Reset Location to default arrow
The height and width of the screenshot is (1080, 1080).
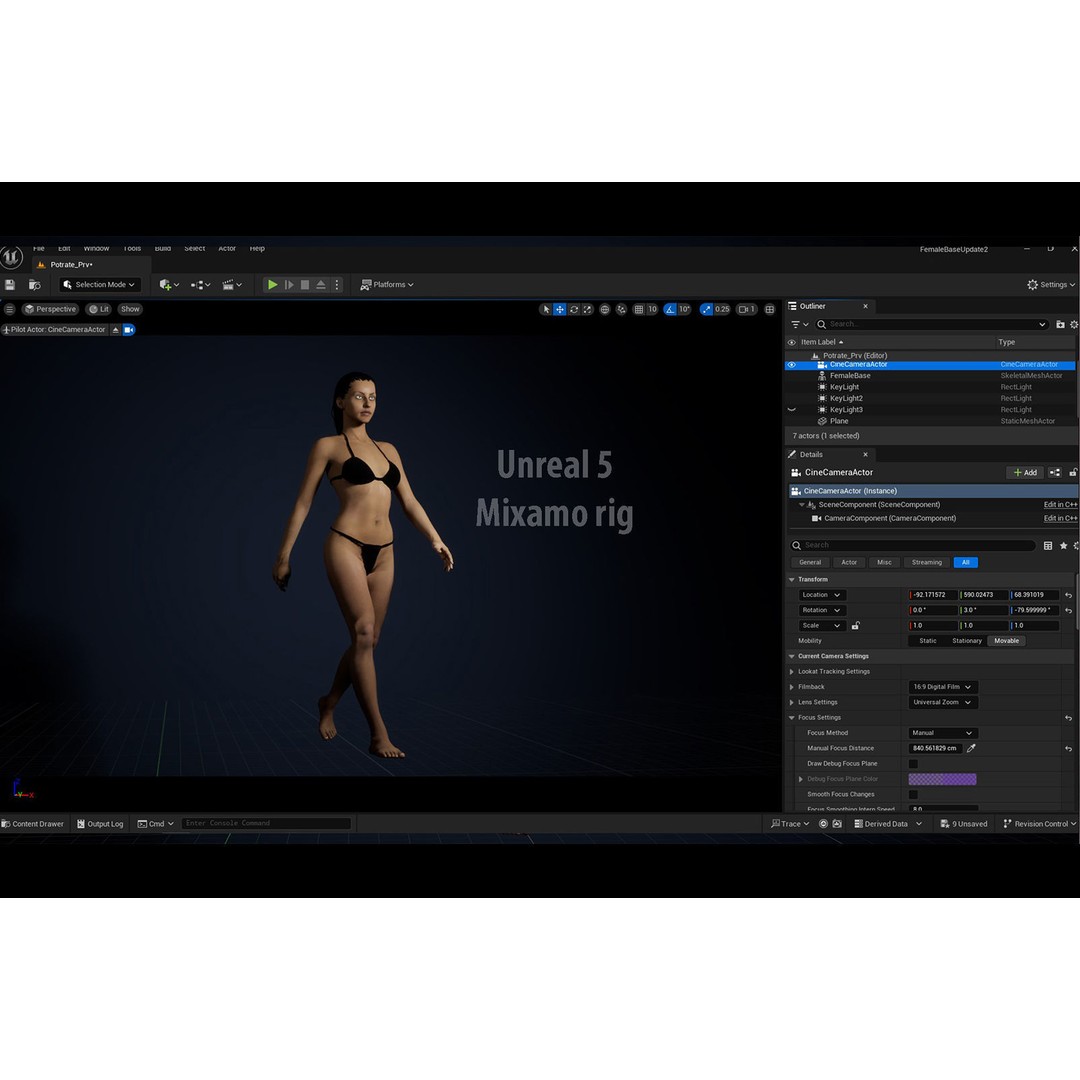(1068, 595)
